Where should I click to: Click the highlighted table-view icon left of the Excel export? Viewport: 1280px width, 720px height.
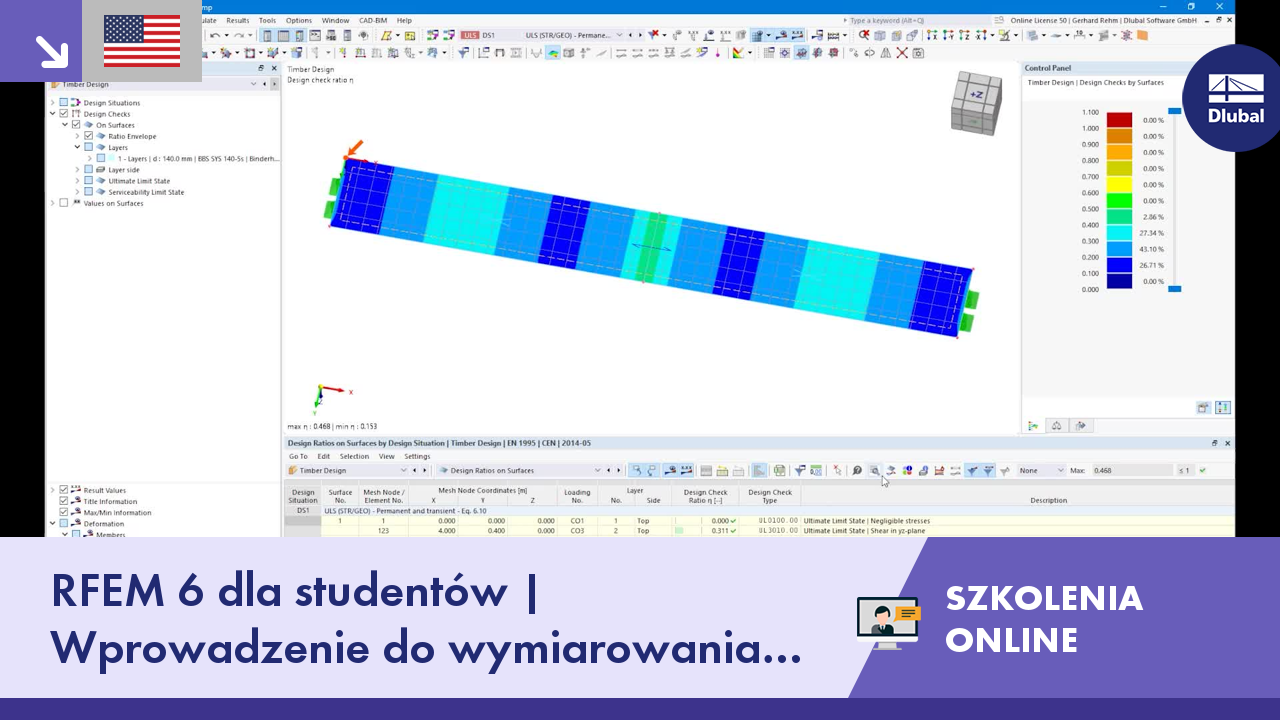[x=759, y=470]
